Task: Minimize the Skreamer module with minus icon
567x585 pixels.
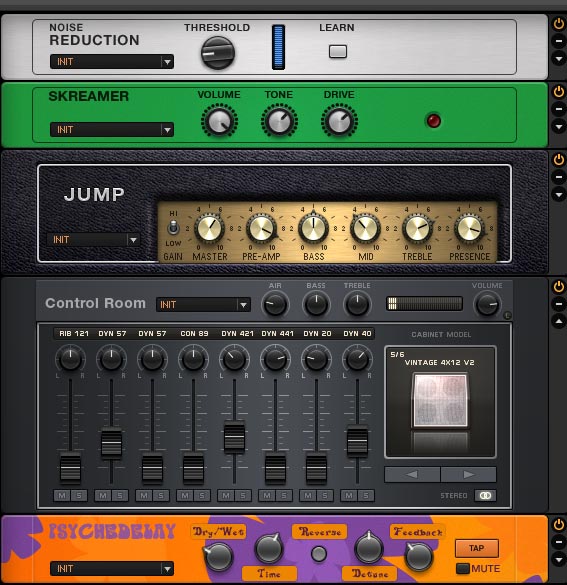Action: coord(558,109)
